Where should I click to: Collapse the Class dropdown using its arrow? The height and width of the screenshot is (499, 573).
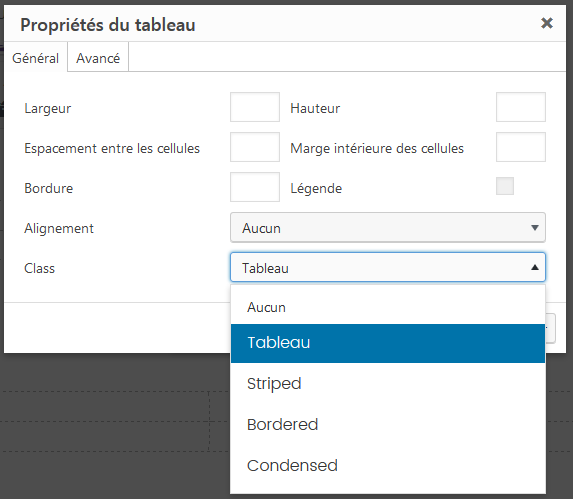[535, 268]
